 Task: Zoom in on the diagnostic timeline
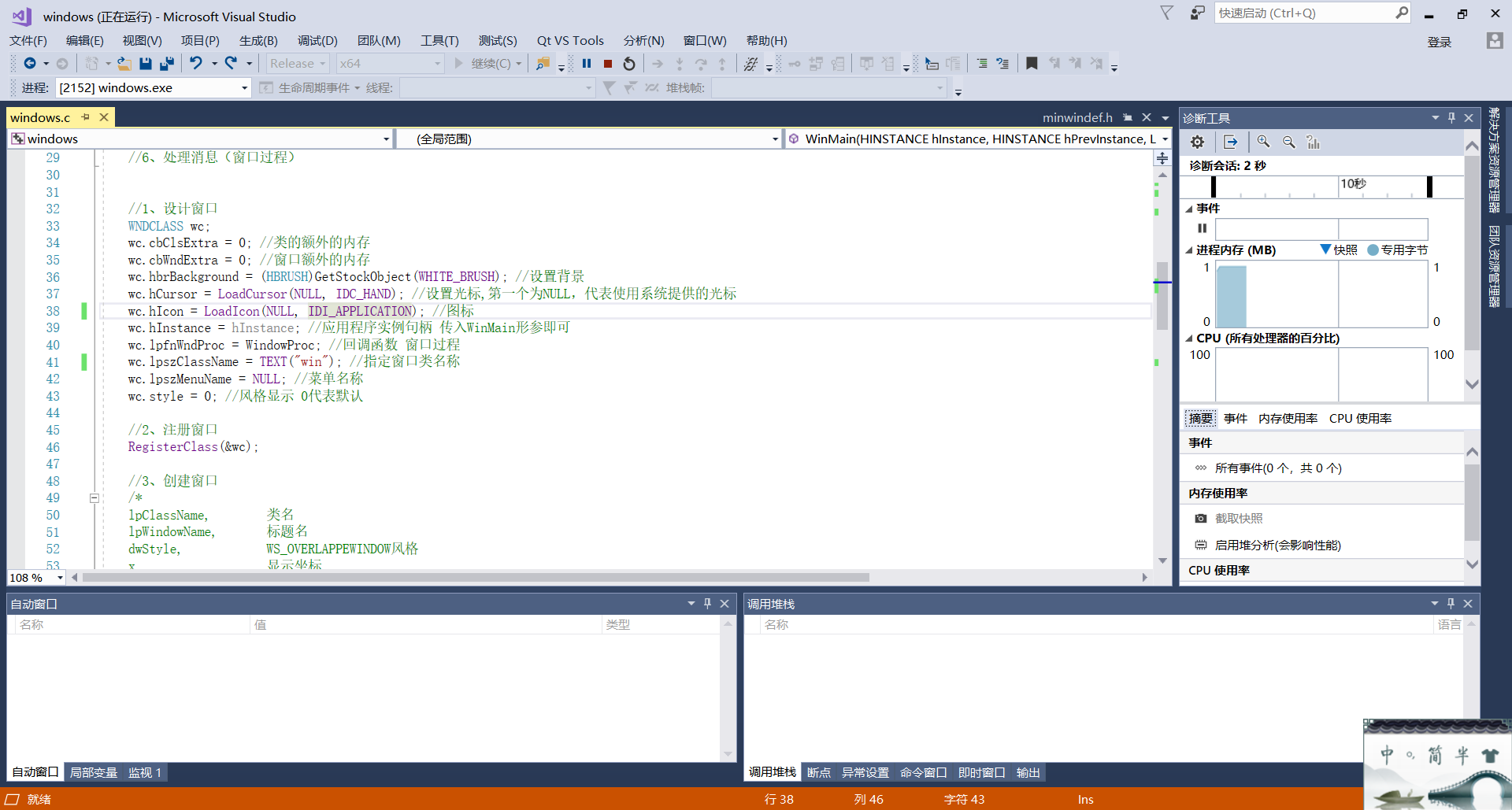(x=1263, y=142)
